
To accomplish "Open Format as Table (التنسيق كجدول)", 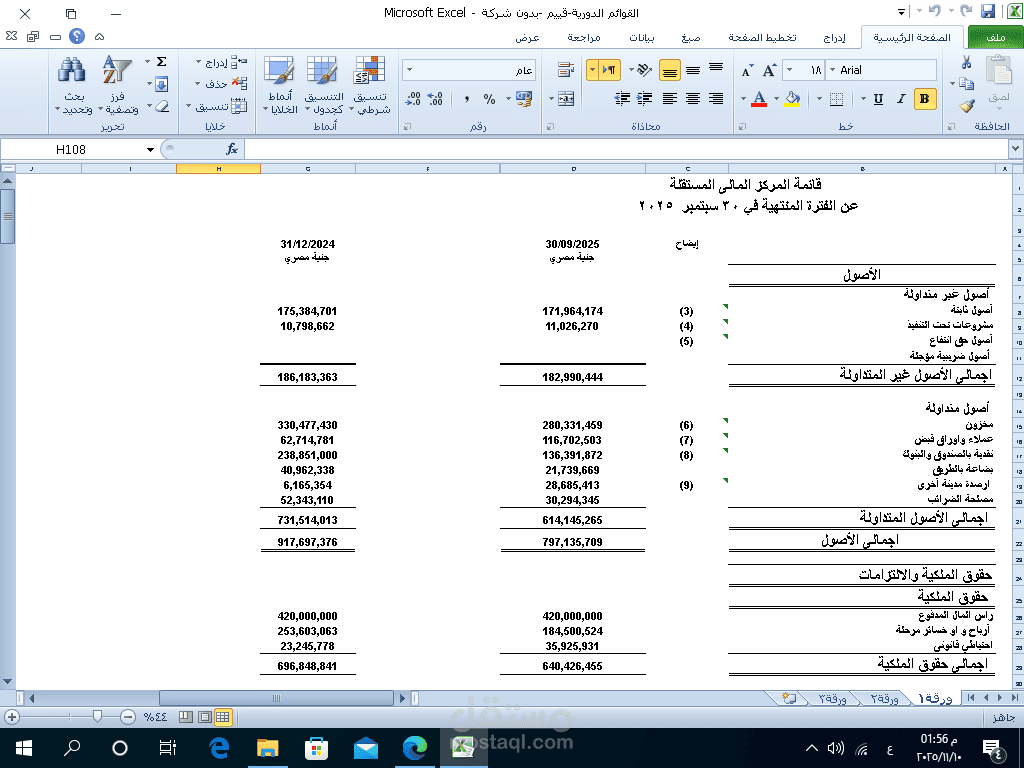I will point(323,85).
